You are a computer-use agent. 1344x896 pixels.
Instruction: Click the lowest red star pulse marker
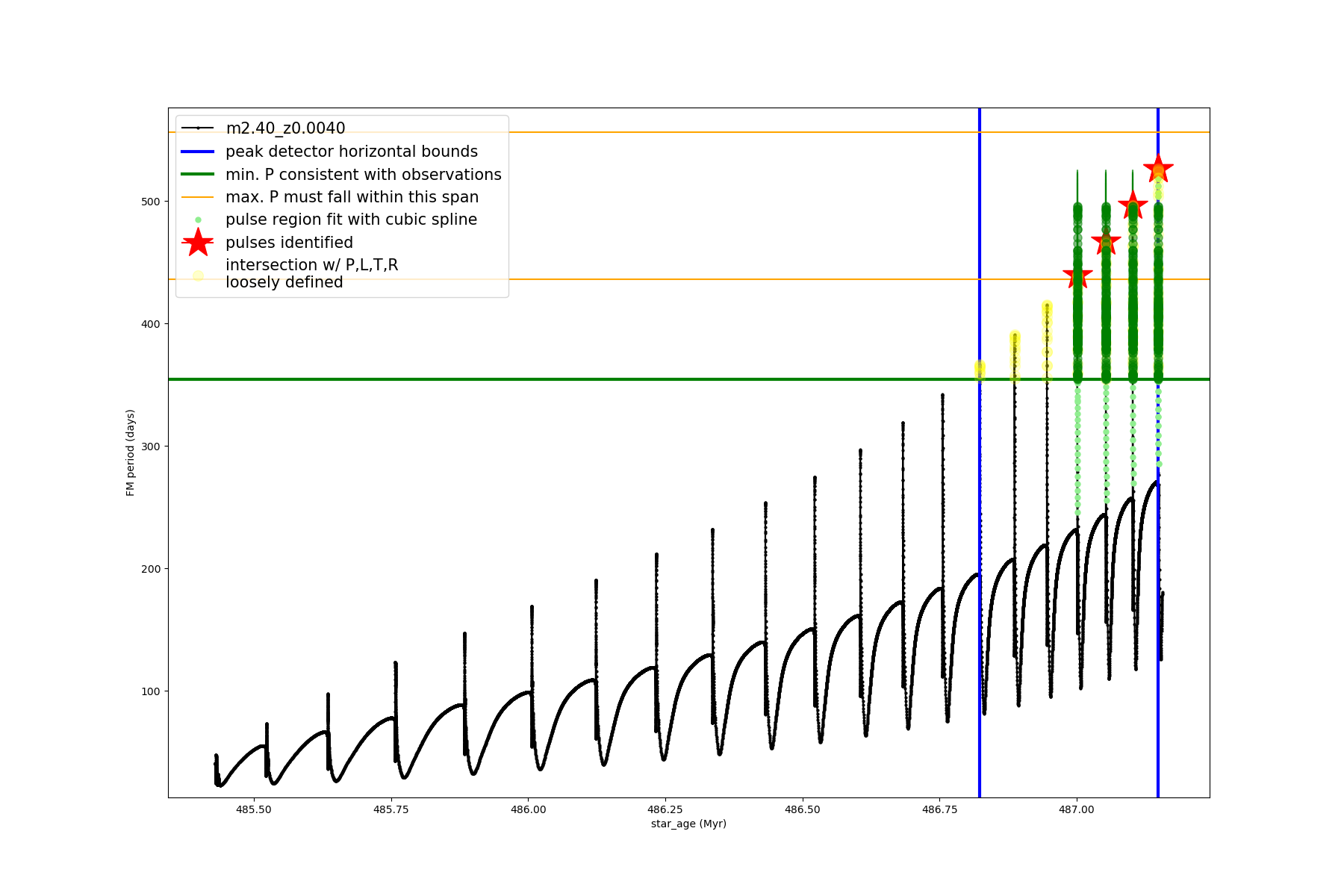click(x=1077, y=276)
